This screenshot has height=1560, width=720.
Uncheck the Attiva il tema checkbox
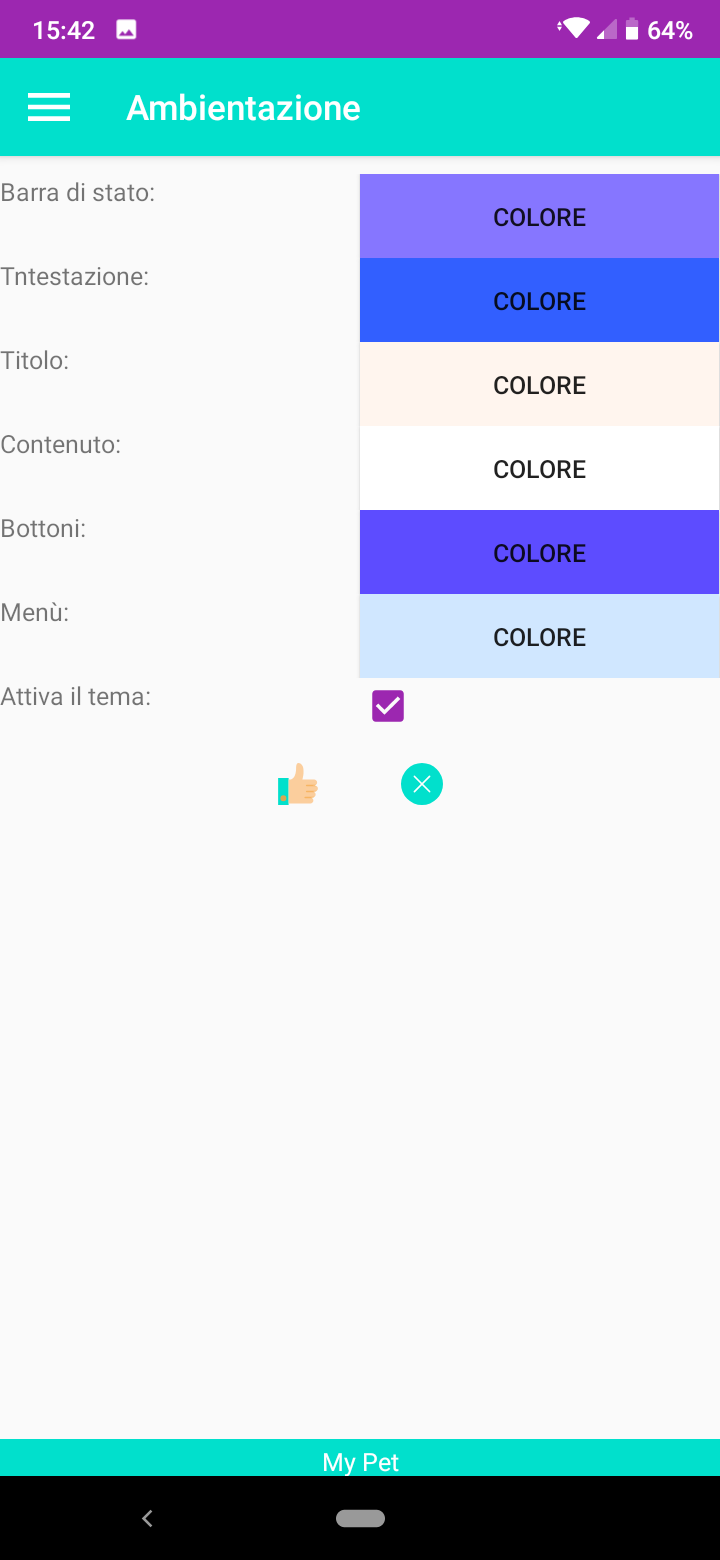[388, 706]
